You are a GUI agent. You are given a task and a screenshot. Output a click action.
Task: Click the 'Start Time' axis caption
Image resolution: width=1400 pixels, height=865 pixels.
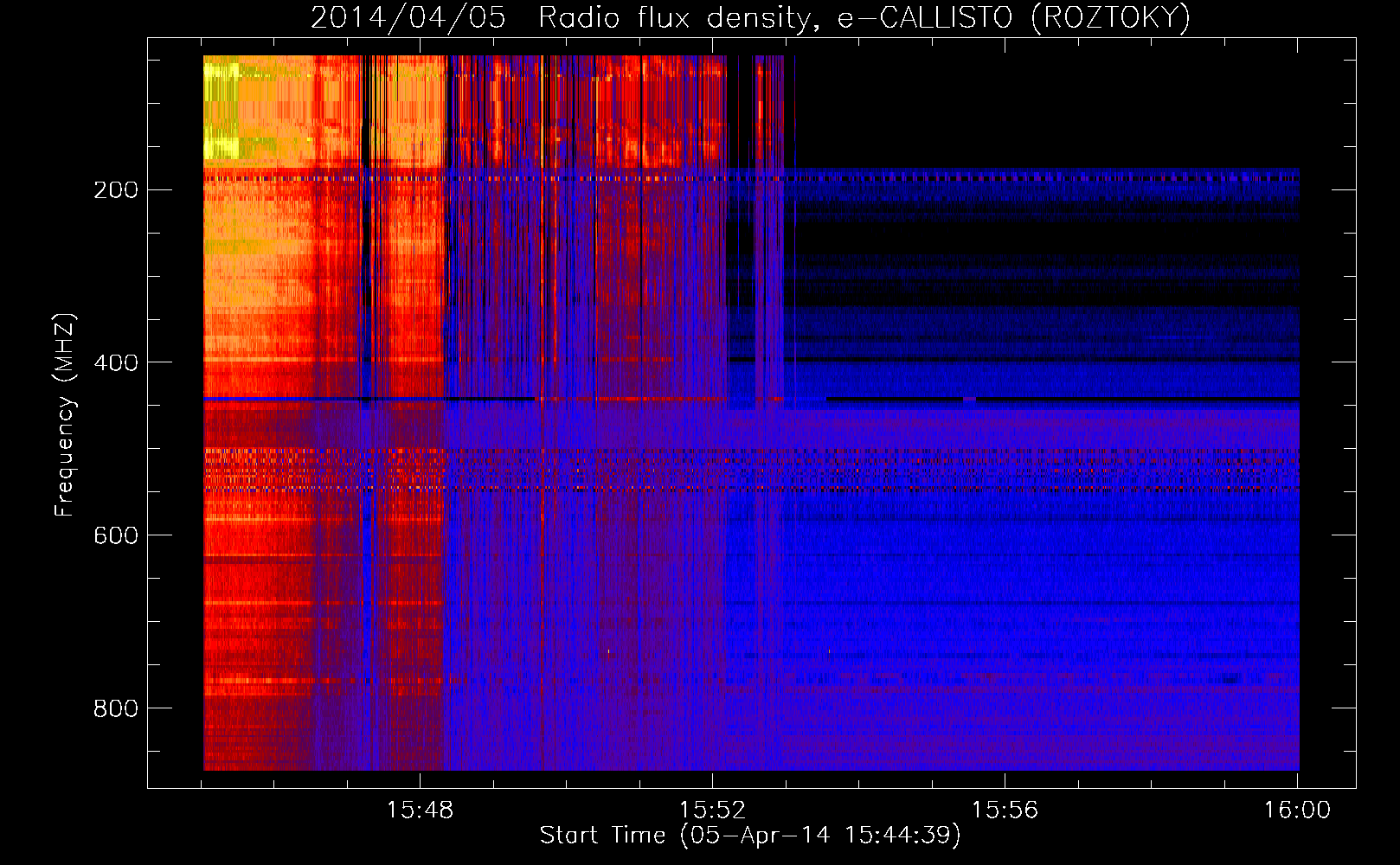pos(750,836)
